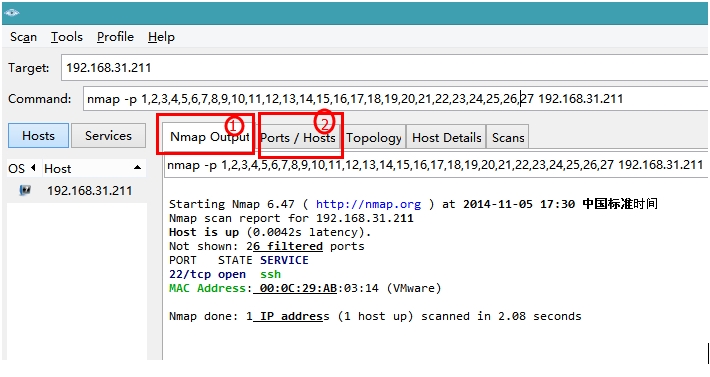The width and height of the screenshot is (710, 377).
Task: Open the Help menu
Action: click(161, 37)
